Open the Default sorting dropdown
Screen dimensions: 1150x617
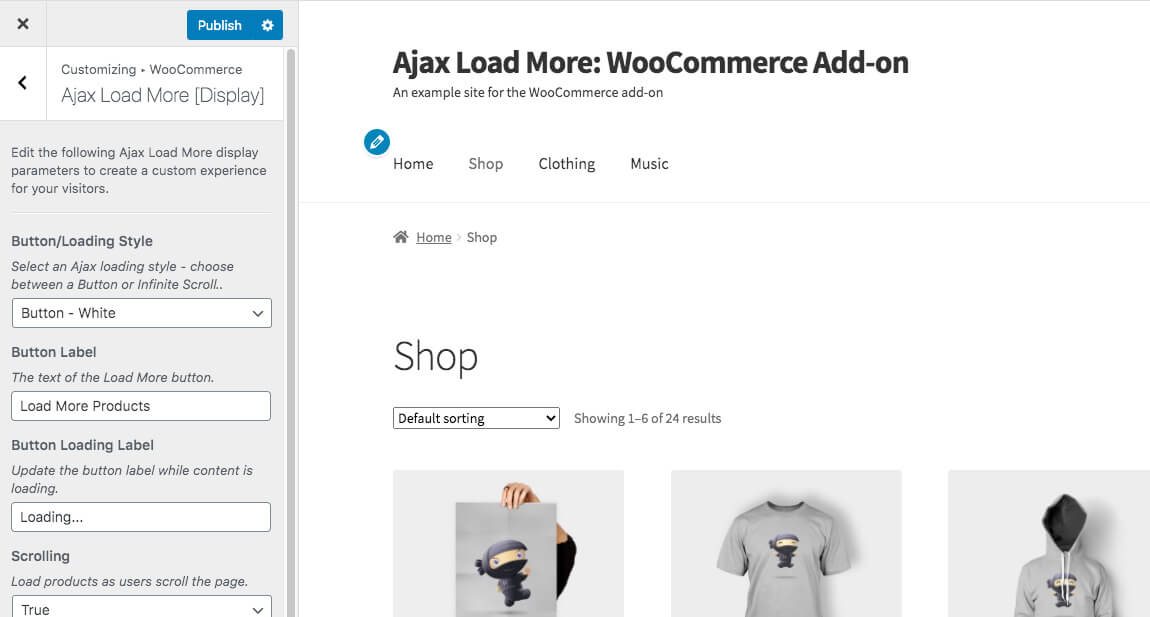click(476, 418)
